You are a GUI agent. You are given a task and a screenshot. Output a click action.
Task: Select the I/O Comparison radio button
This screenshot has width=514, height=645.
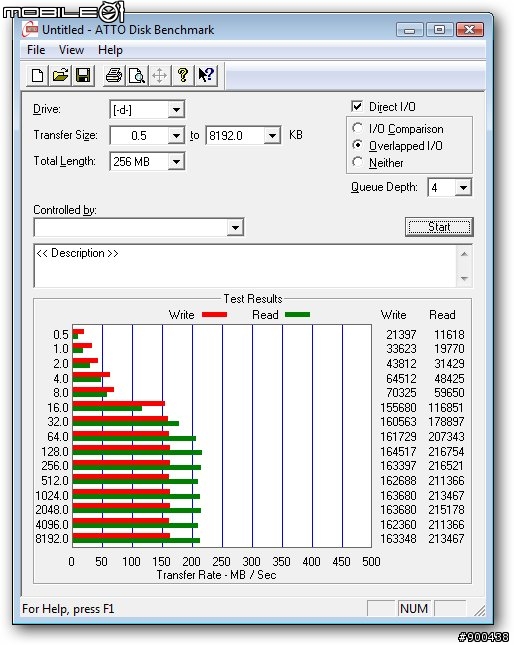click(x=357, y=128)
